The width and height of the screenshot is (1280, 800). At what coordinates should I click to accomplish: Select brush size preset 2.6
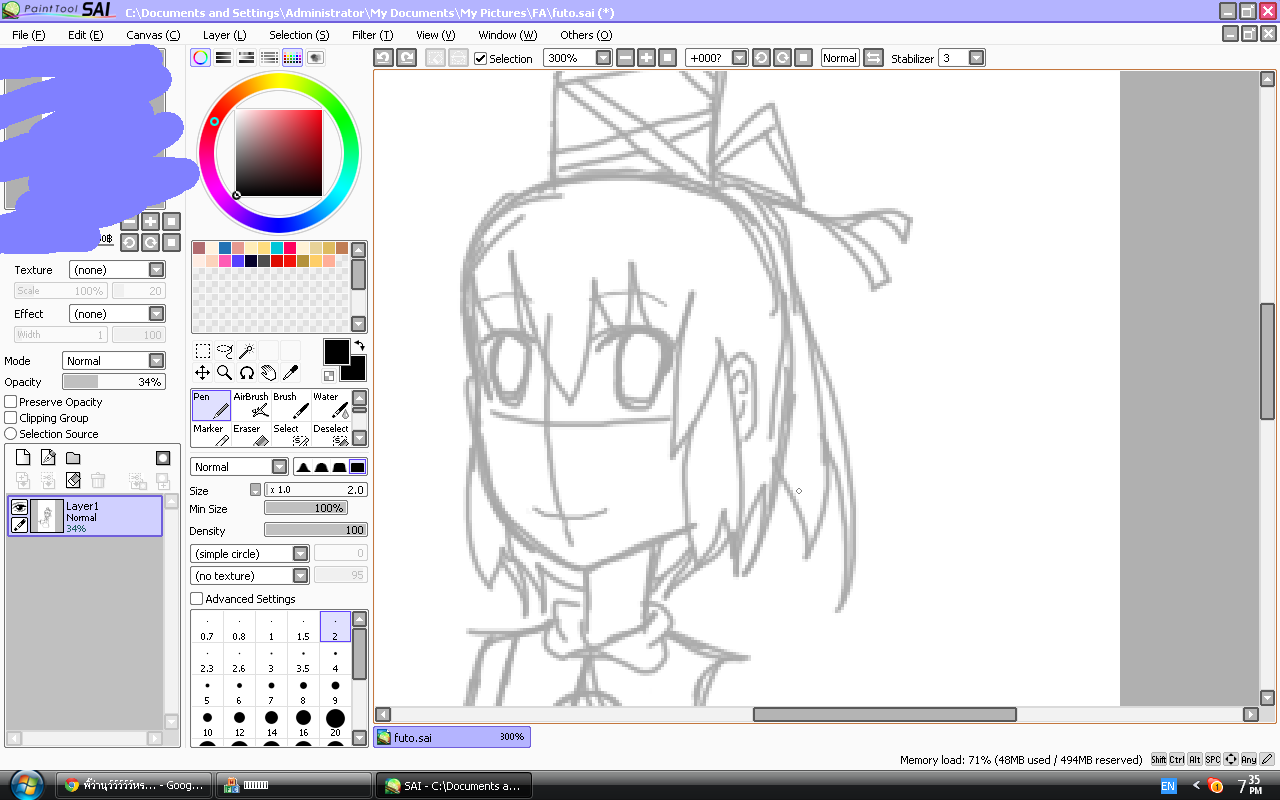(x=239, y=661)
